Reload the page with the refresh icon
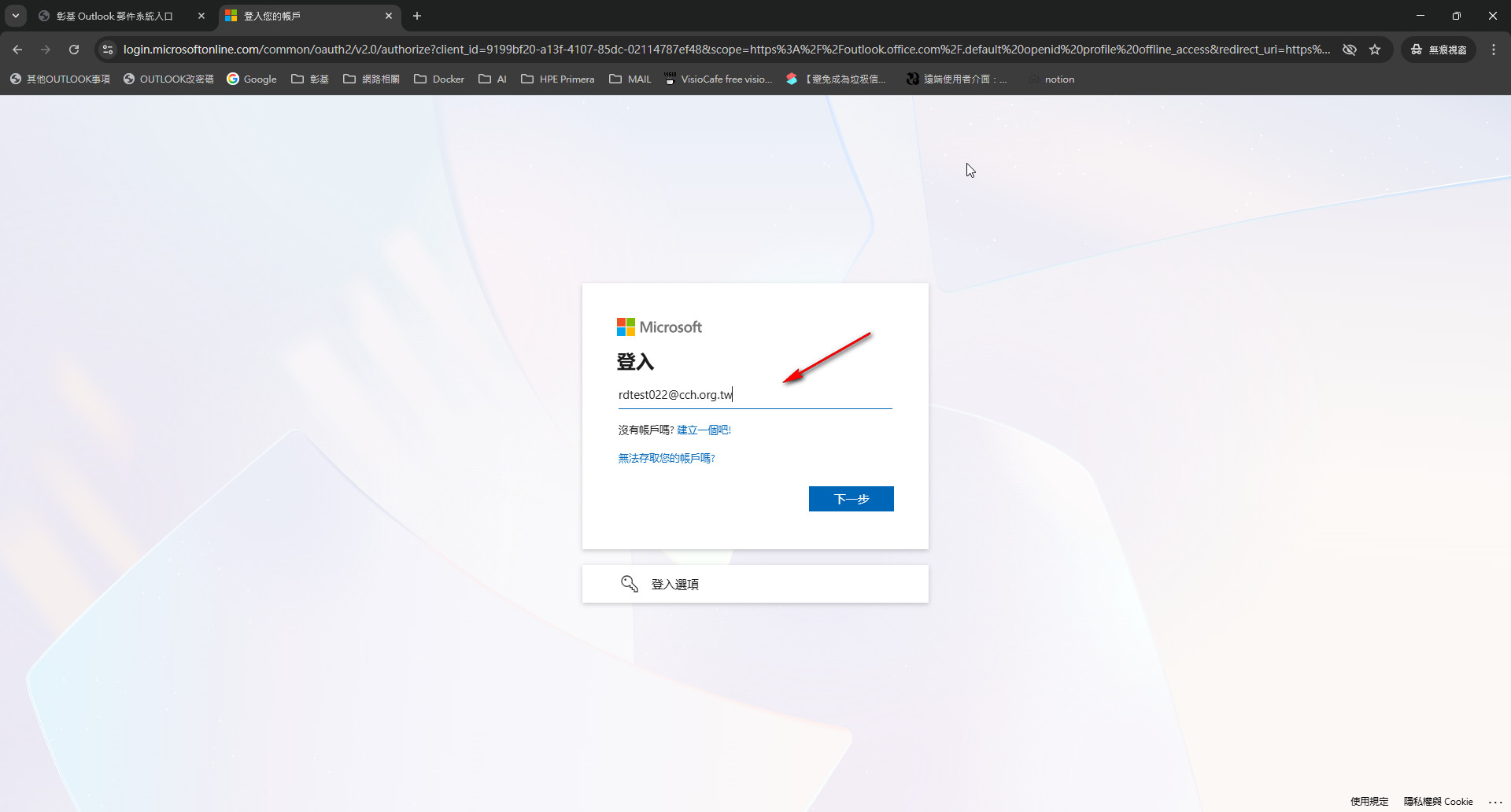Viewport: 1511px width, 812px height. coord(74,50)
